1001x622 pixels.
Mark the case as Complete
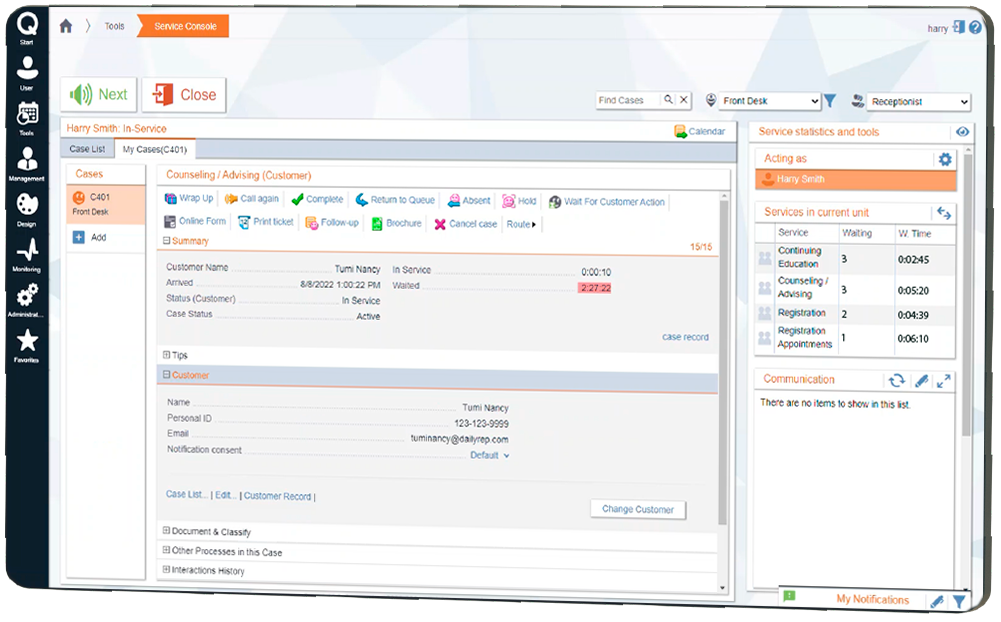pyautogui.click(x=317, y=200)
